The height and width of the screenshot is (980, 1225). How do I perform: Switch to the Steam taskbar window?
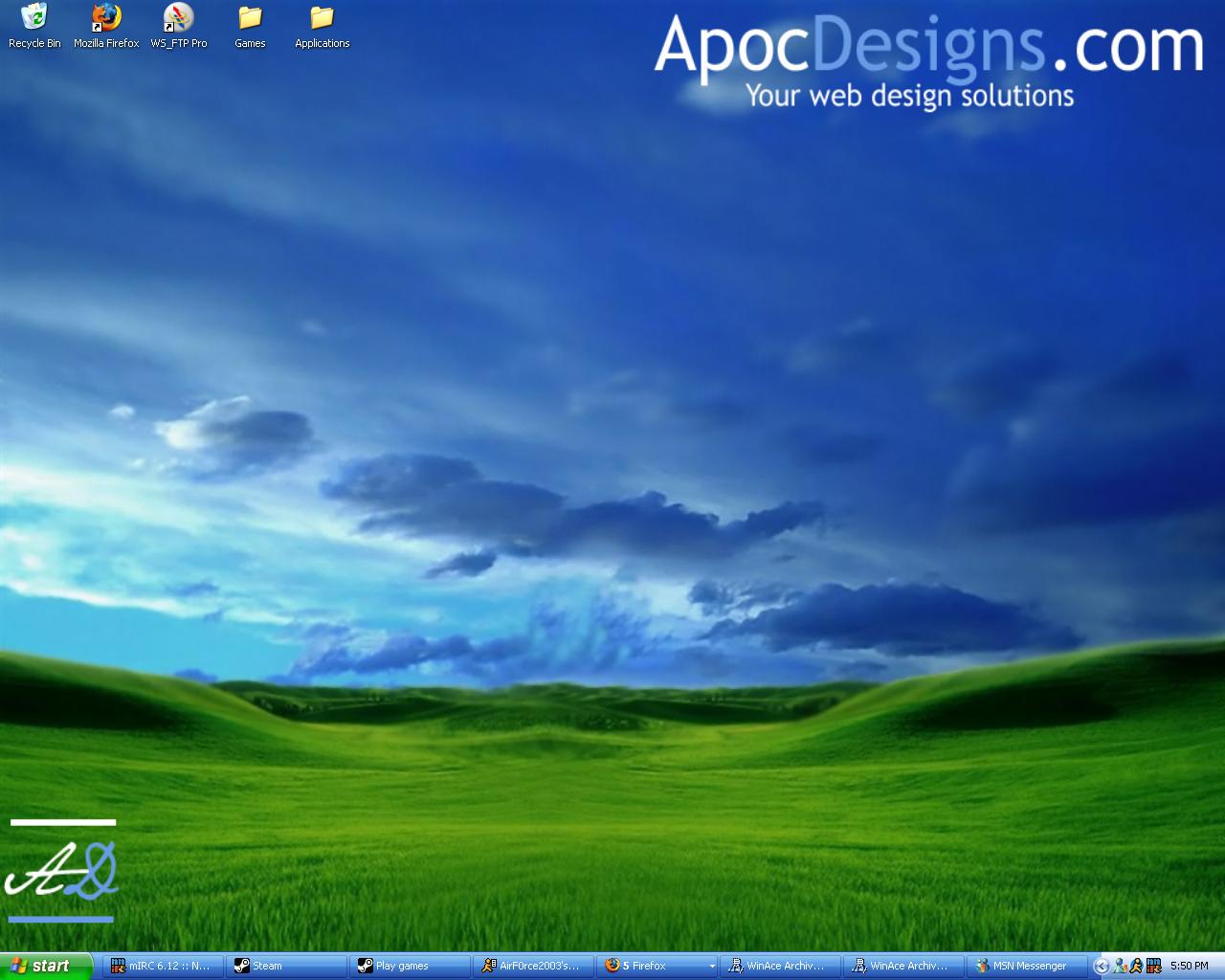click(x=286, y=966)
